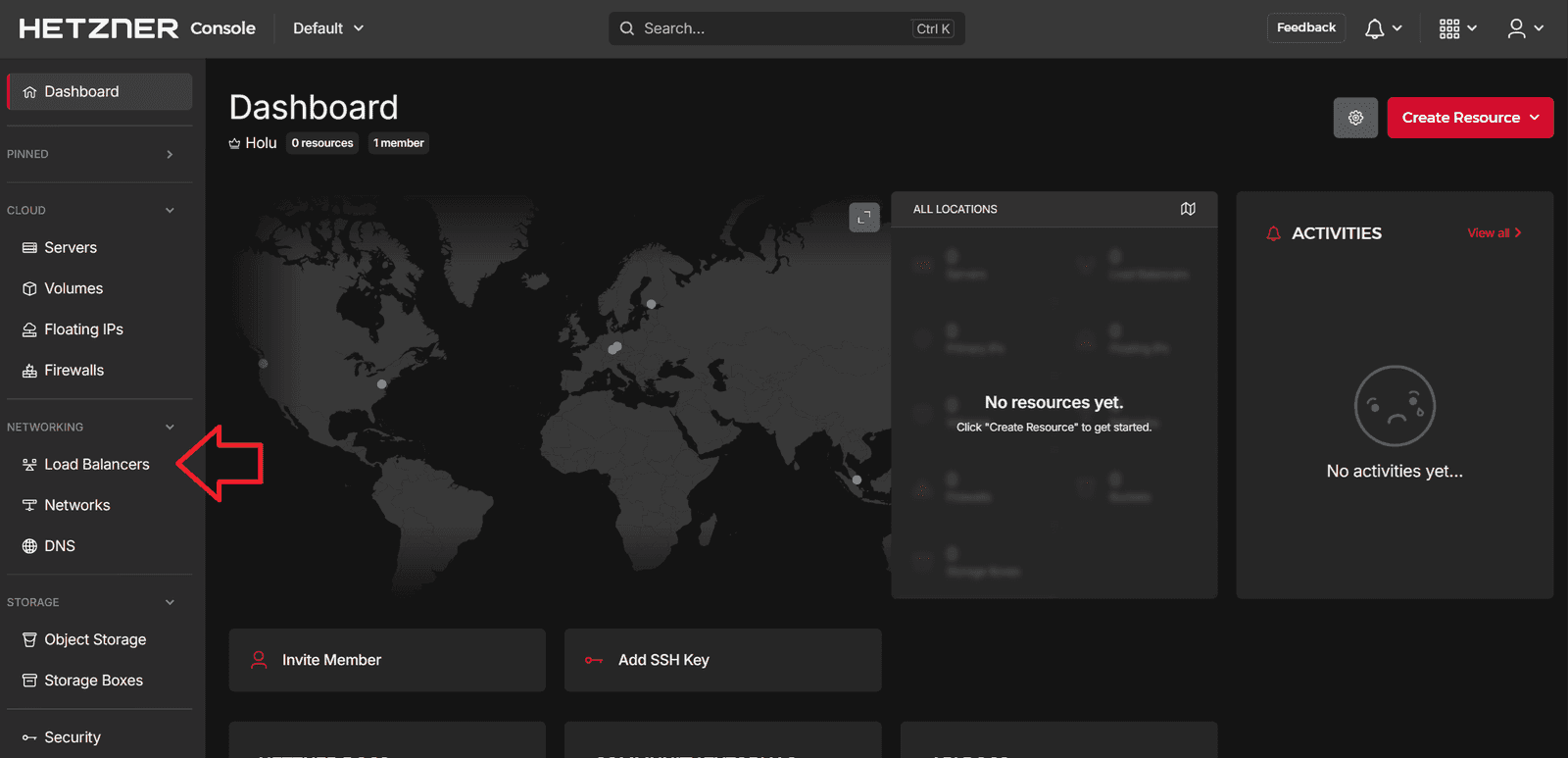This screenshot has height=758, width=1568.
Task: Collapse the Networking sidebar section
Action: tap(170, 427)
